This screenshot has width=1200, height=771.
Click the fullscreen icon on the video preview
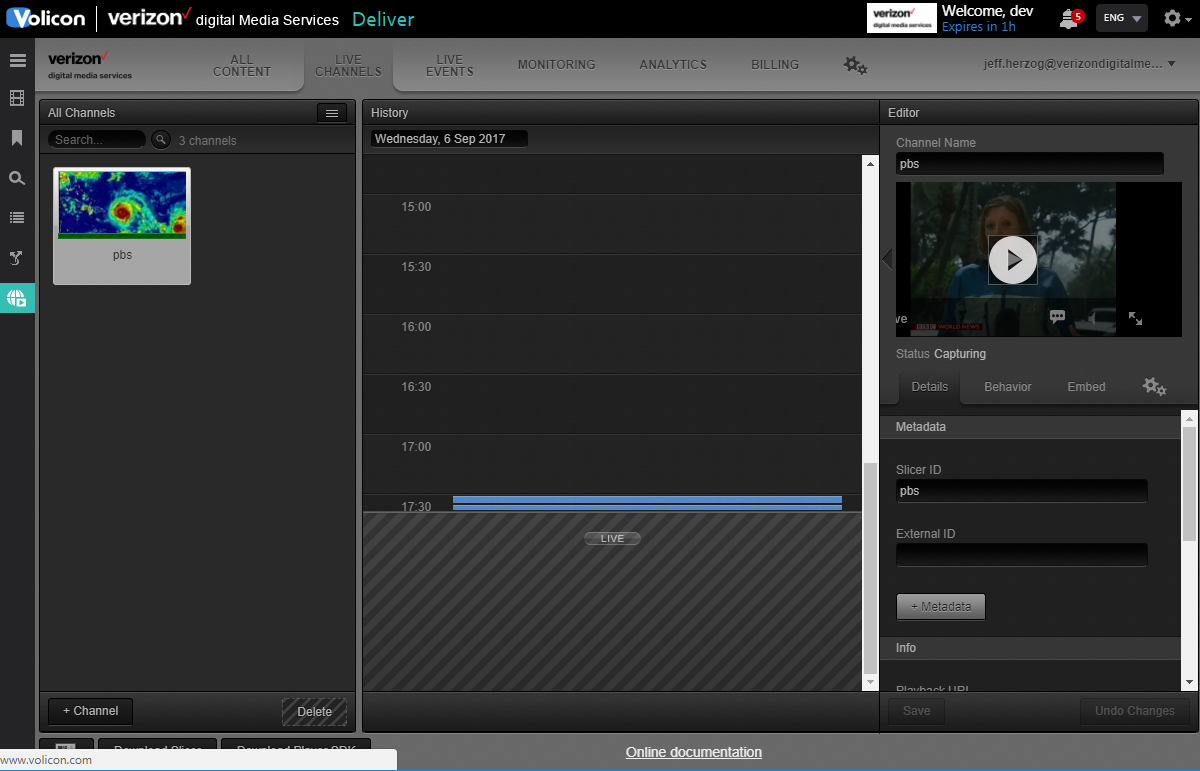click(1135, 318)
